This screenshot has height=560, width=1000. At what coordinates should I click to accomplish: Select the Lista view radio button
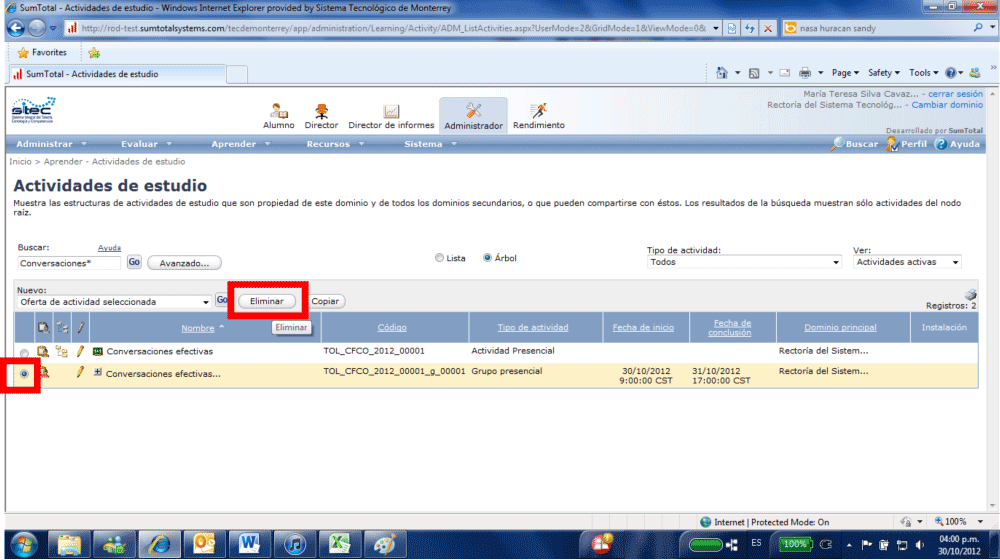[439, 258]
